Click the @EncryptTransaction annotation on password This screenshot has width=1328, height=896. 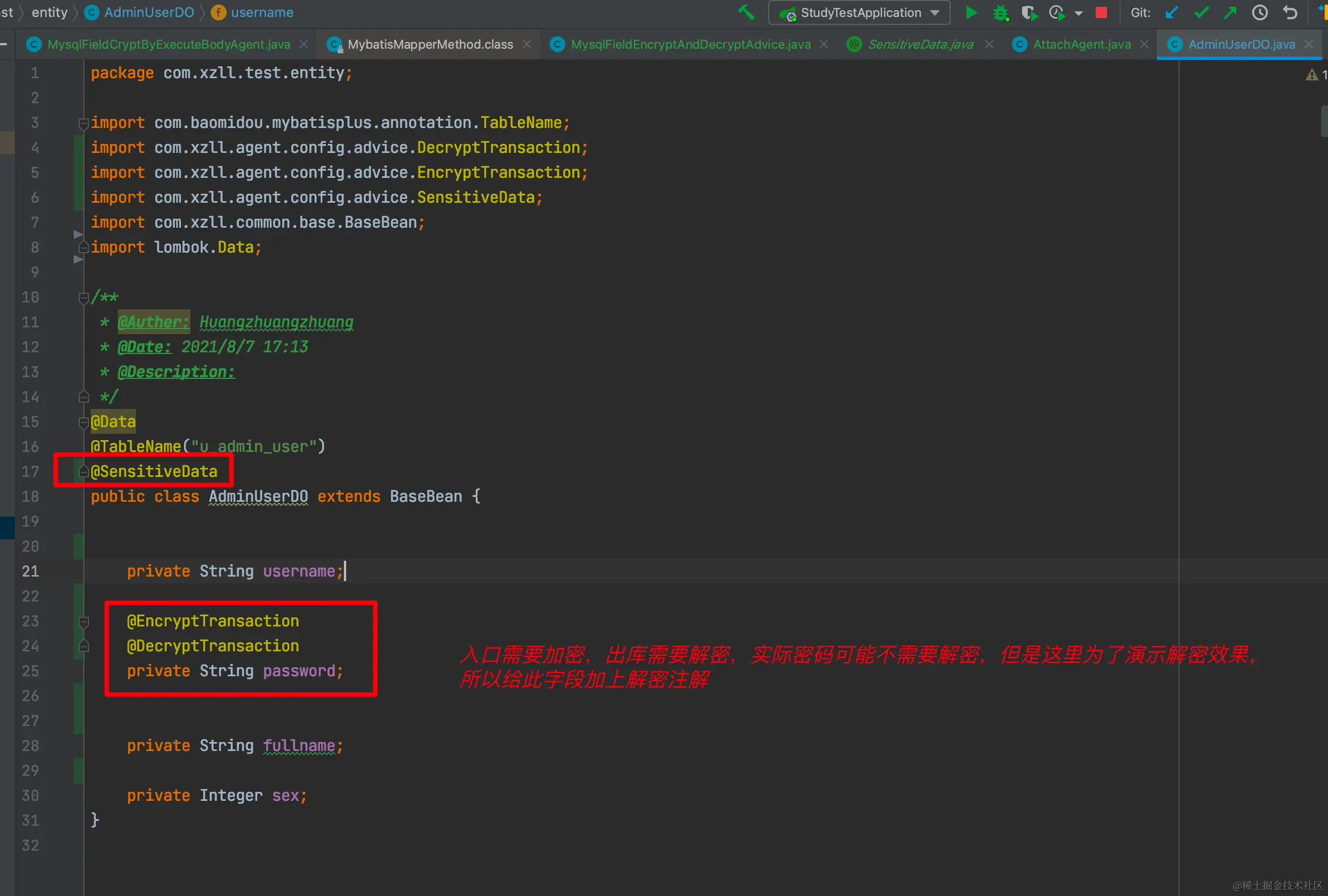point(212,621)
